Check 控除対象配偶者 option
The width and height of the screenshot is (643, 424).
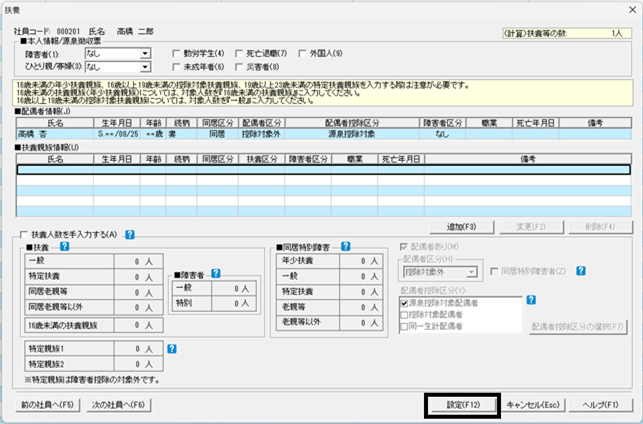404,315
